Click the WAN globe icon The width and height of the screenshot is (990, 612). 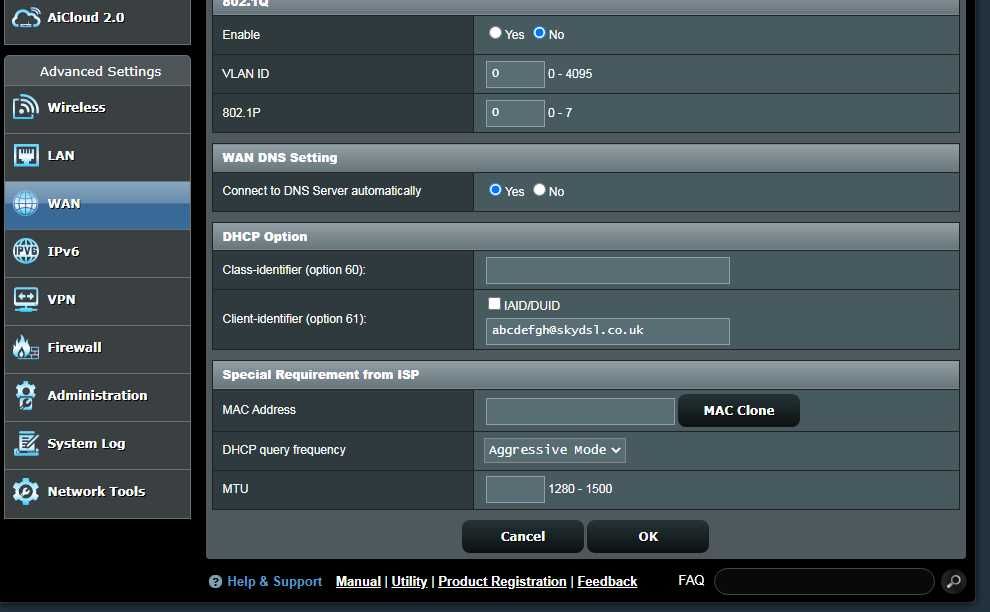click(x=25, y=203)
